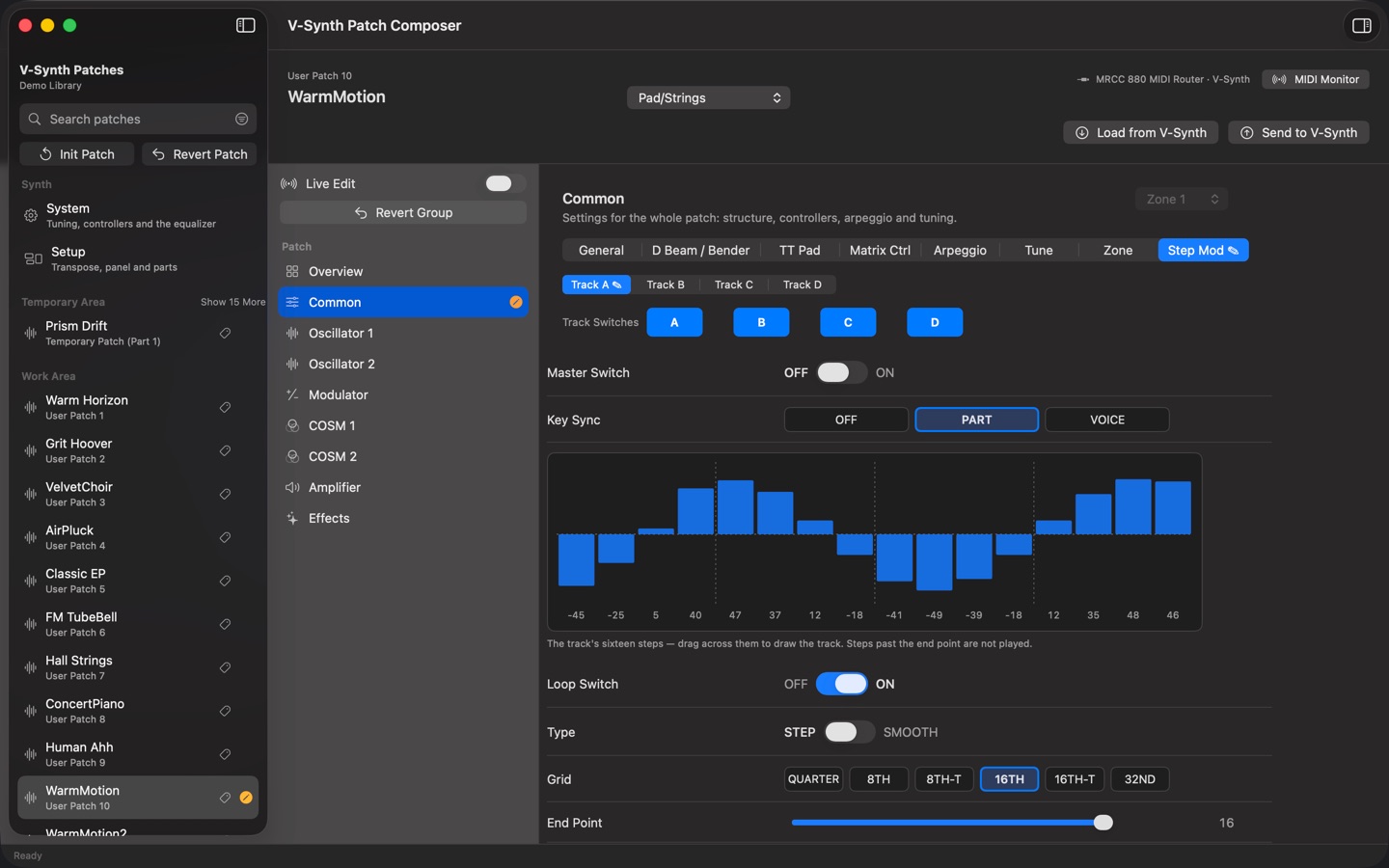Image resolution: width=1389 pixels, height=868 pixels.
Task: Open the Pad/Strings category dropdown
Action: pos(708,97)
